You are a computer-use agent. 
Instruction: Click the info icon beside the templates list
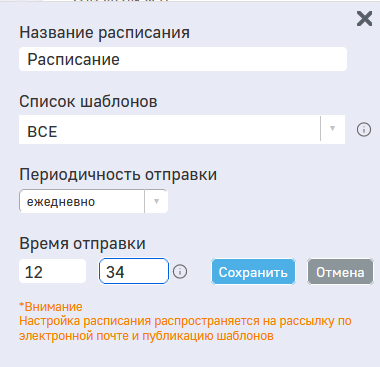coord(364,129)
